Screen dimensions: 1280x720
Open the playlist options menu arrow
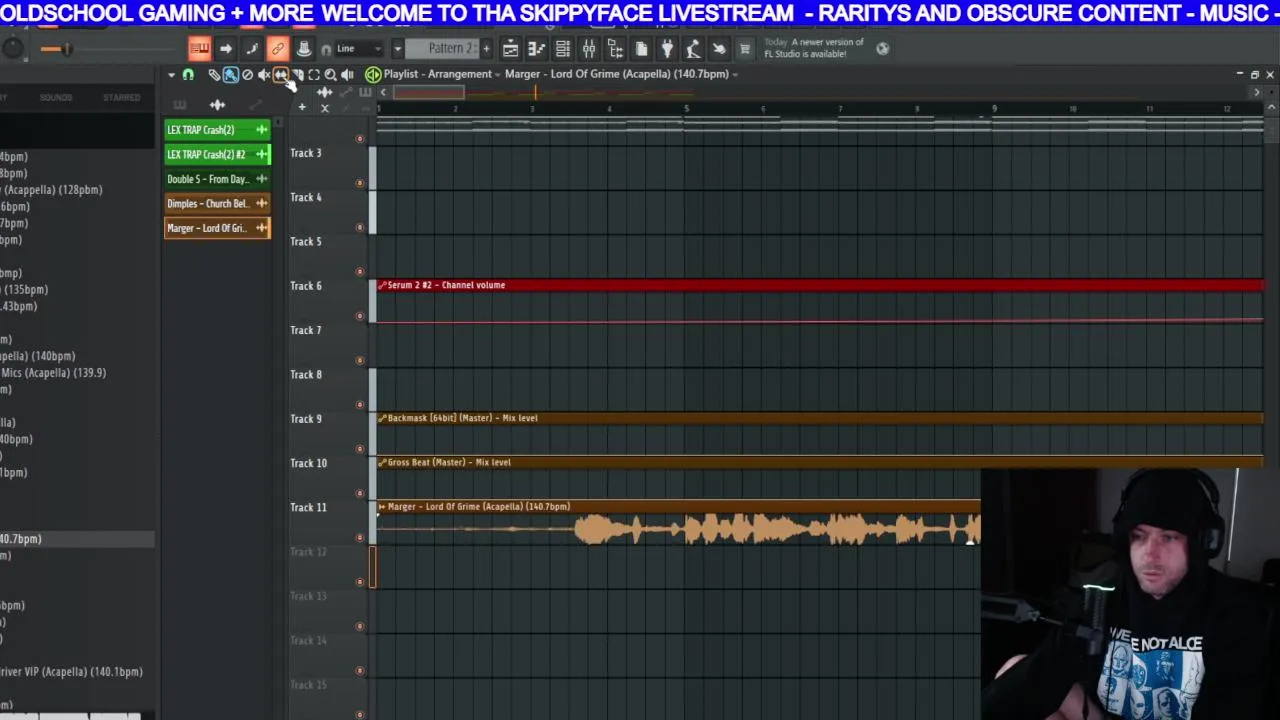point(172,75)
